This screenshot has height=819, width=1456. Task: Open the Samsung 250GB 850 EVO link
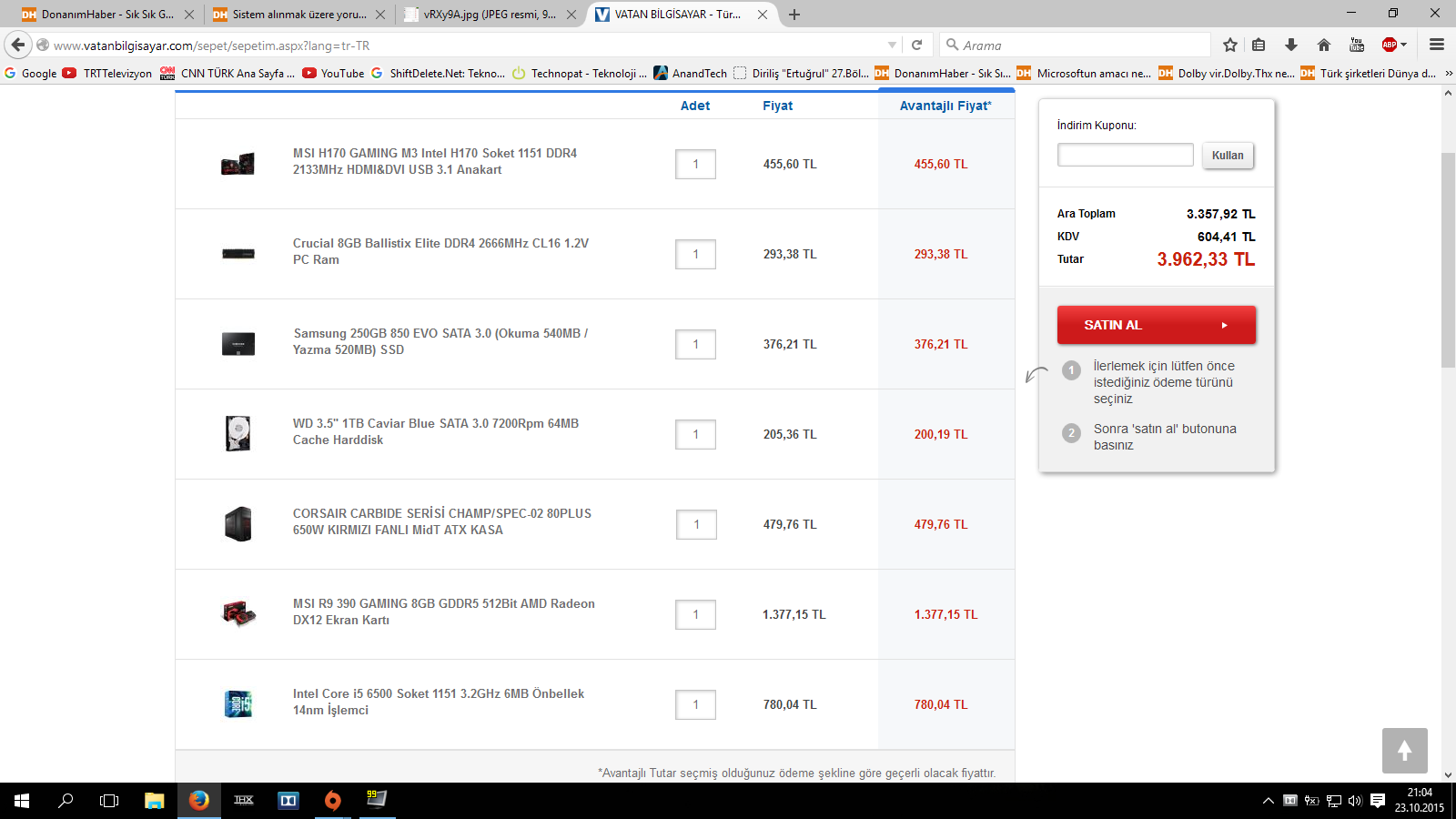(440, 341)
